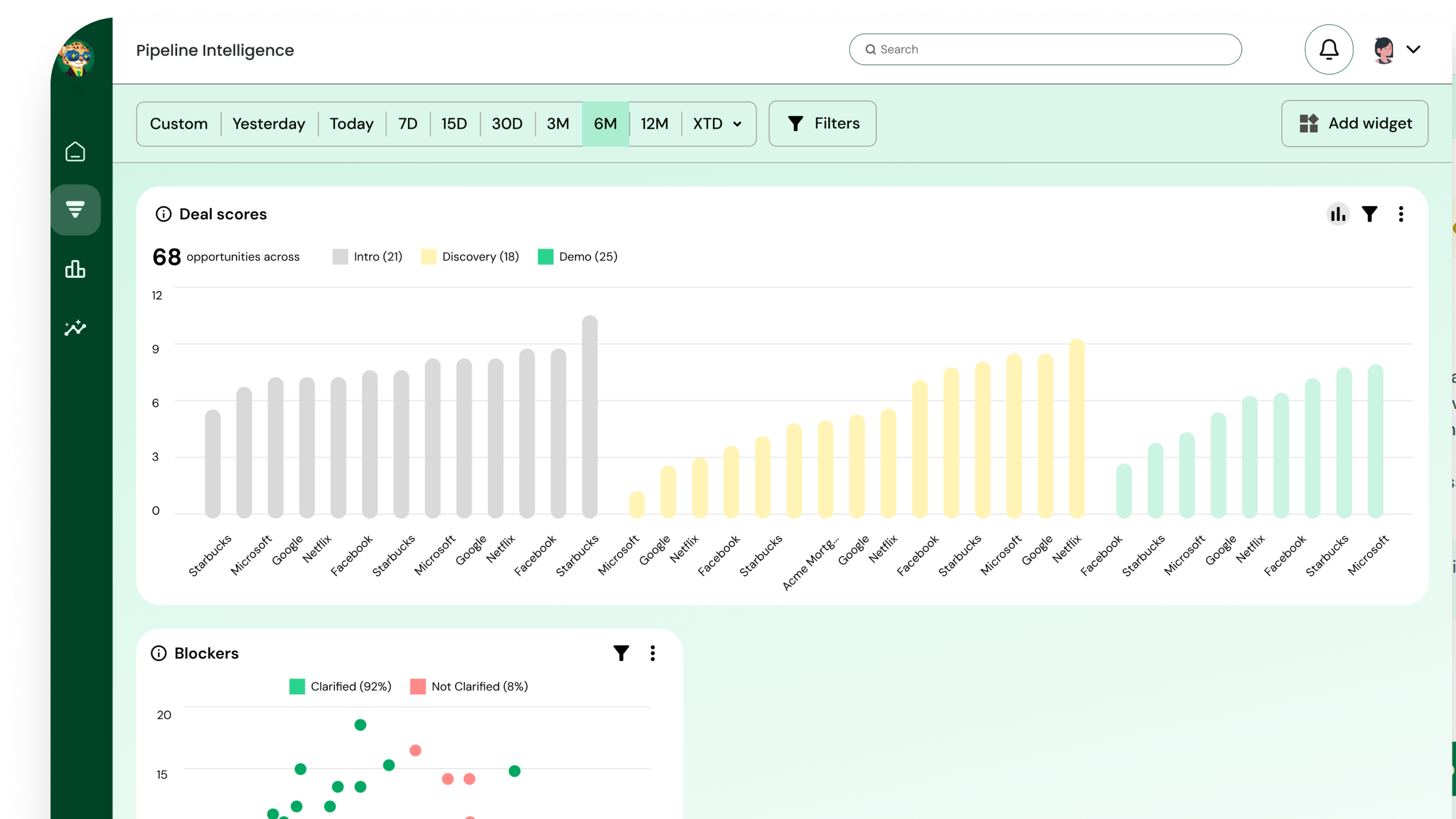Open Deal scores three-dot options menu
Viewport: 1456px width, 819px height.
coord(1401,214)
